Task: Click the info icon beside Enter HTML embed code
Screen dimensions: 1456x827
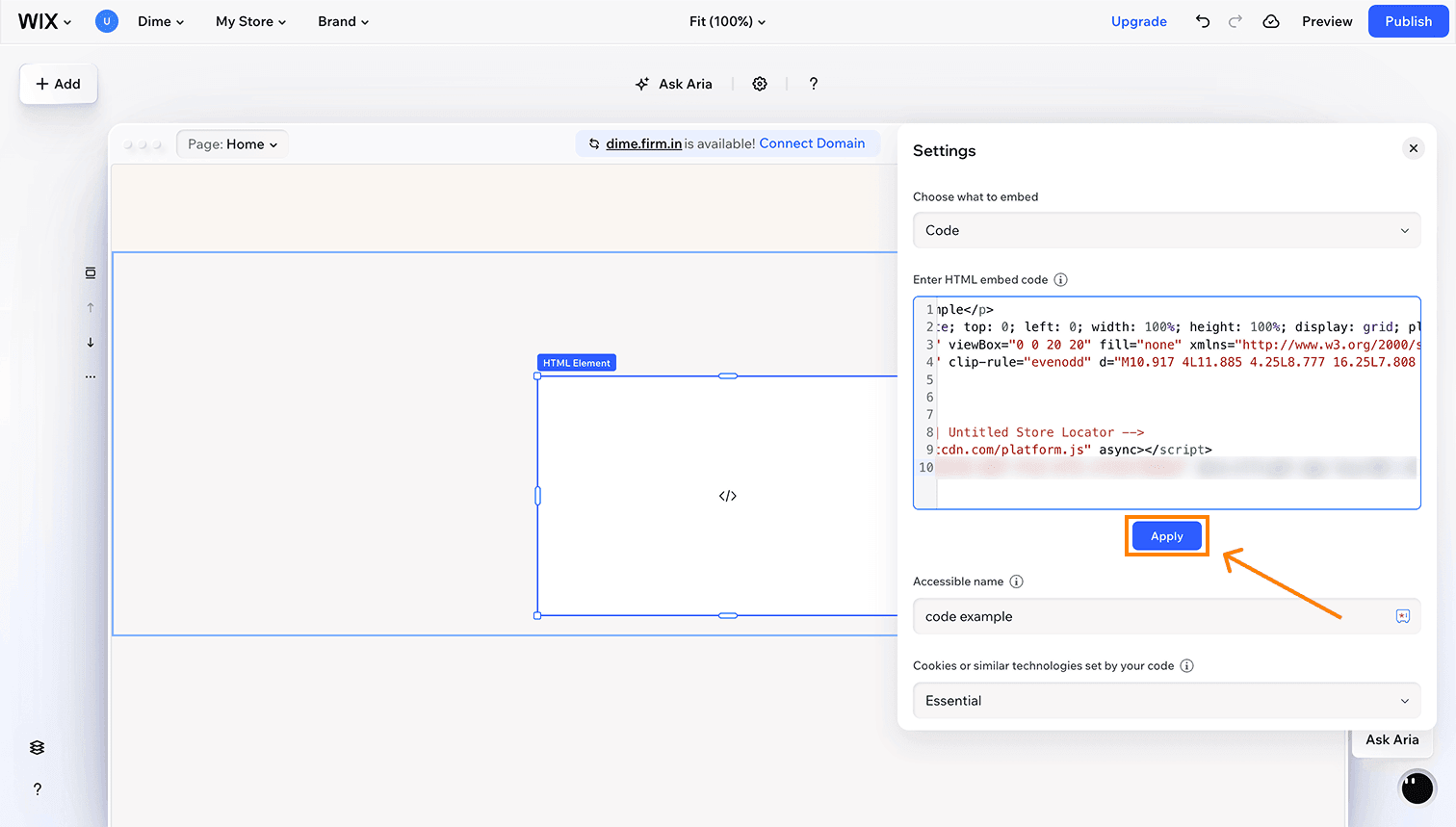Action: tap(1060, 280)
